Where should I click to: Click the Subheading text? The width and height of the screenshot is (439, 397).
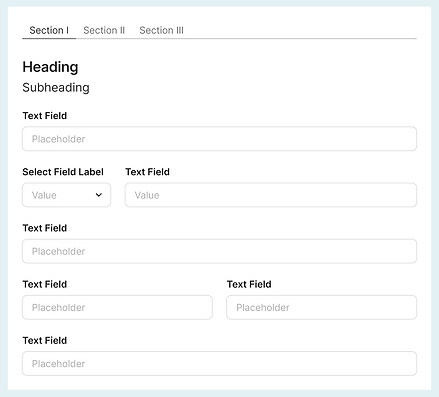click(x=56, y=88)
